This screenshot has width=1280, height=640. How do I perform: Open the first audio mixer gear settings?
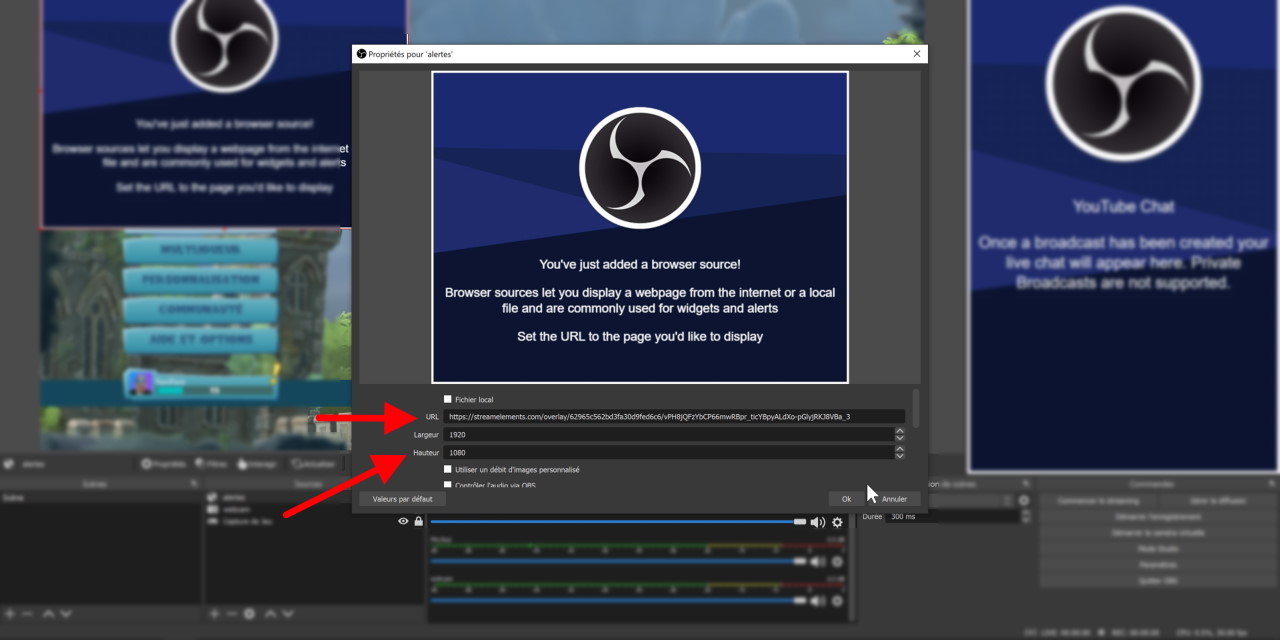click(837, 522)
